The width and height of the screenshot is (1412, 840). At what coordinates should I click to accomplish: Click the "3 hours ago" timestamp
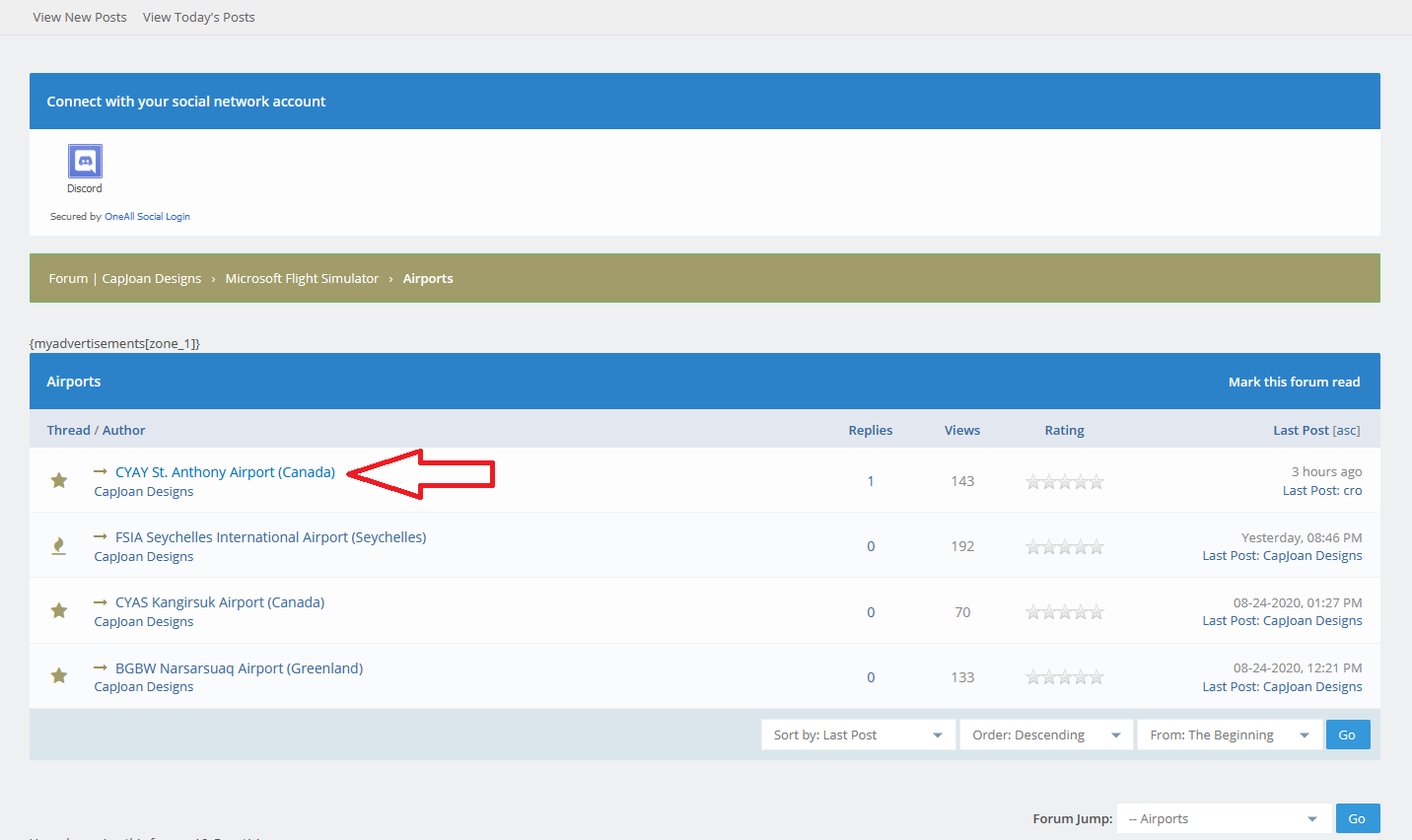1327,472
